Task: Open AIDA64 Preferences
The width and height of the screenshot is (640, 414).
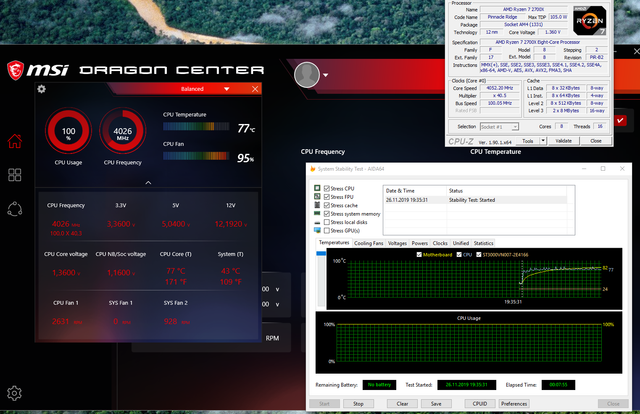Action: 514,403
